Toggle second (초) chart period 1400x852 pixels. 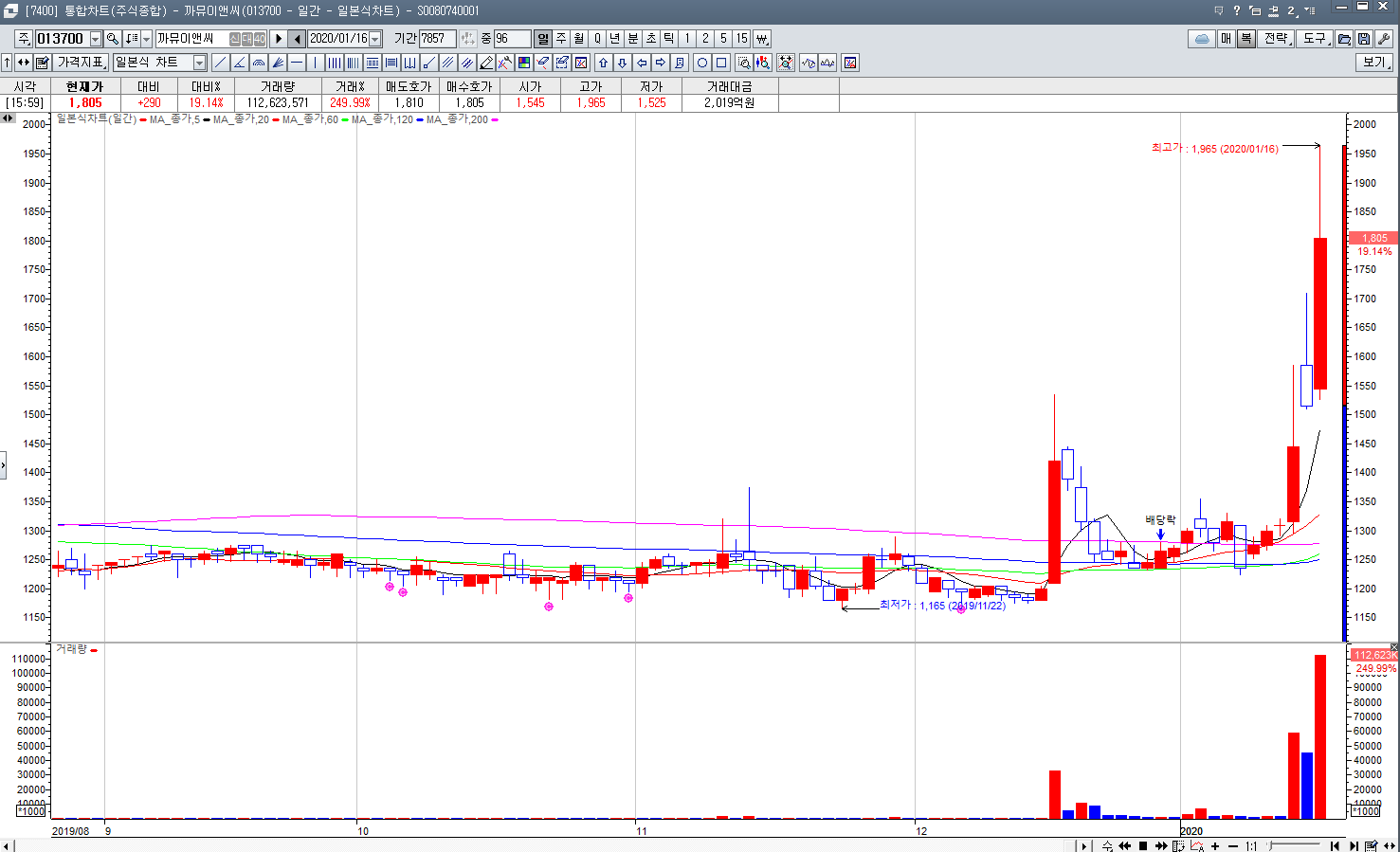click(651, 39)
